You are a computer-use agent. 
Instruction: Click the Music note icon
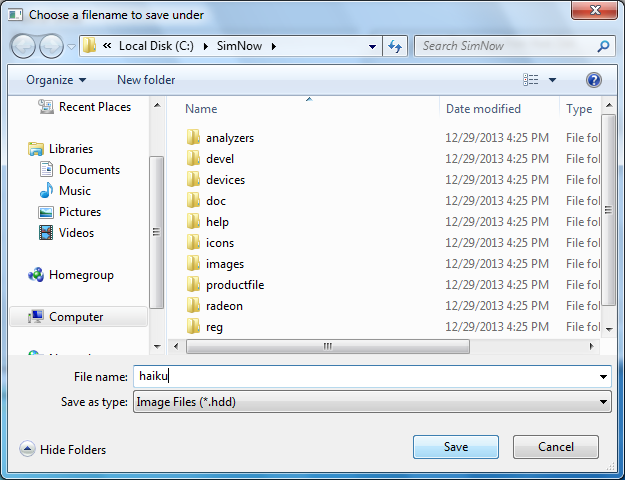click(x=46, y=190)
